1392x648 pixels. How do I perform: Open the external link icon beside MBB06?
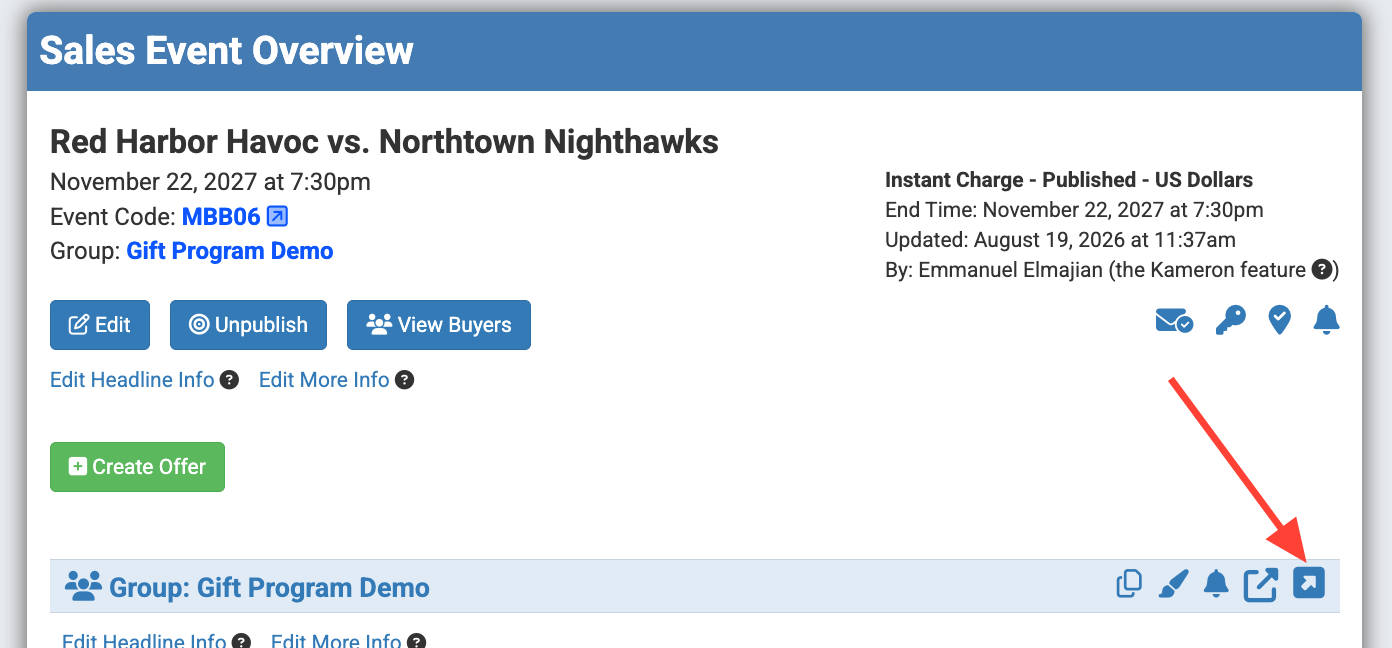[x=278, y=216]
